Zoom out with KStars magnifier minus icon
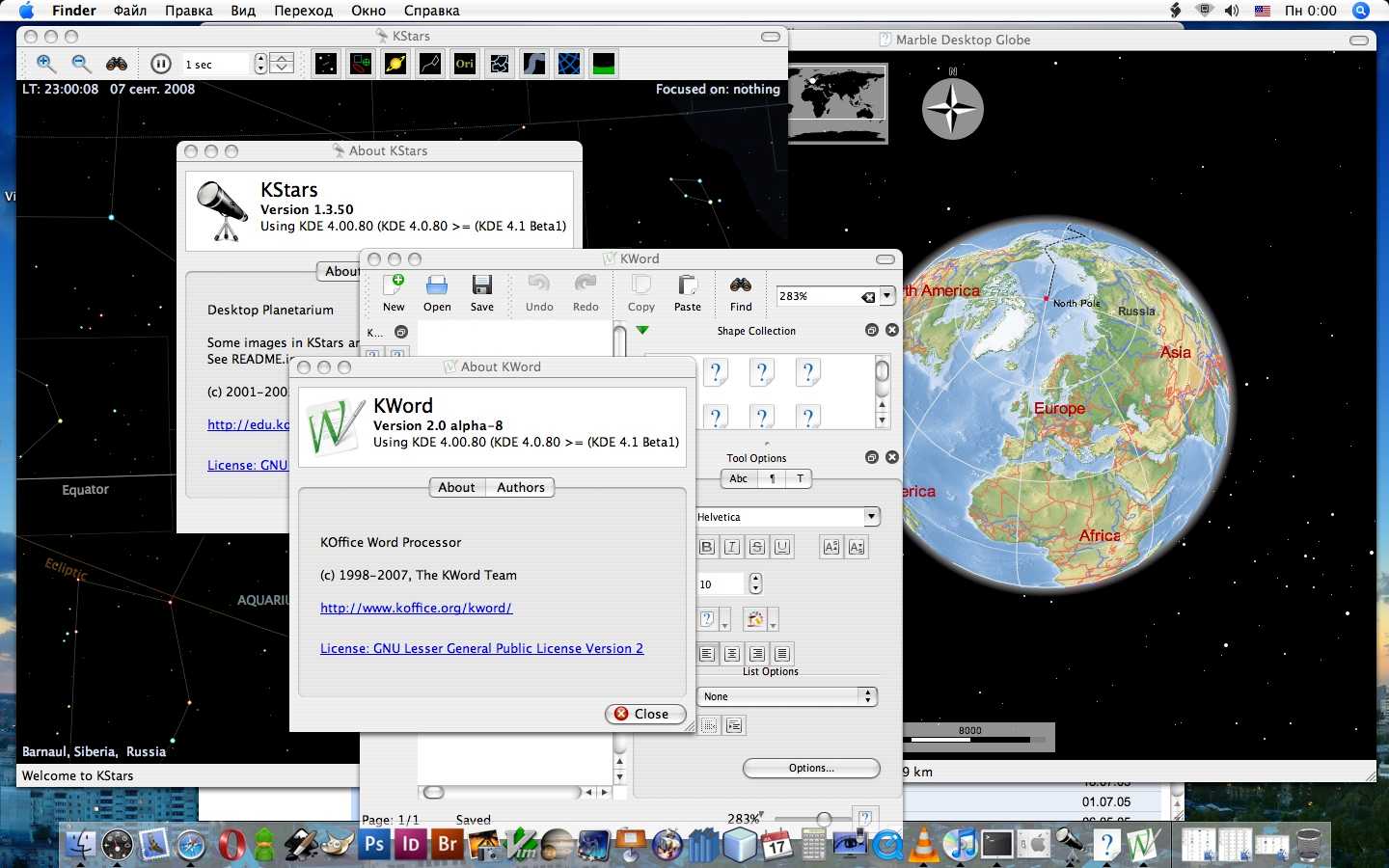This screenshot has width=1389, height=868. pos(81,64)
